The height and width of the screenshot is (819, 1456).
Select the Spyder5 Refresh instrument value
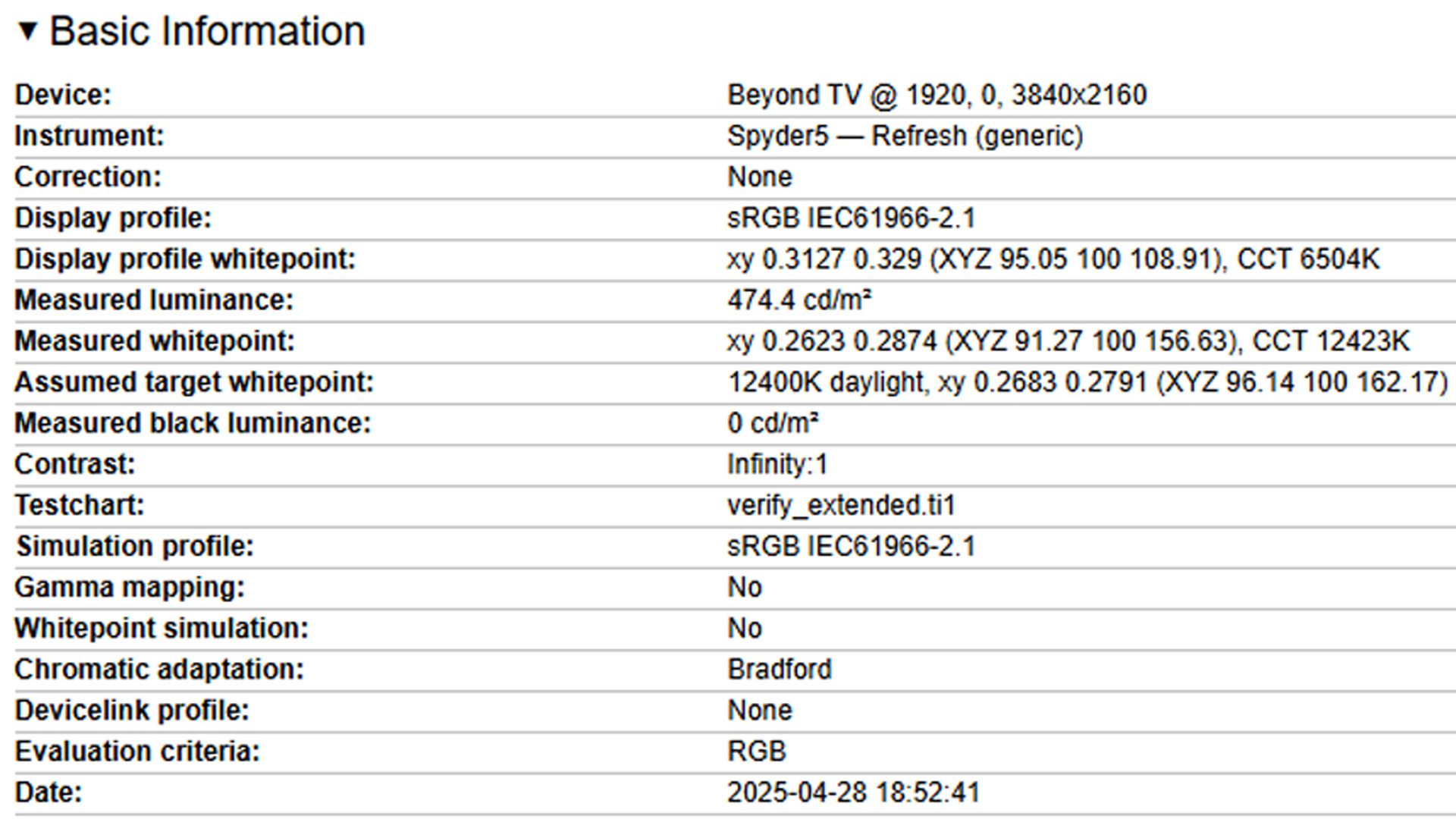click(x=905, y=136)
